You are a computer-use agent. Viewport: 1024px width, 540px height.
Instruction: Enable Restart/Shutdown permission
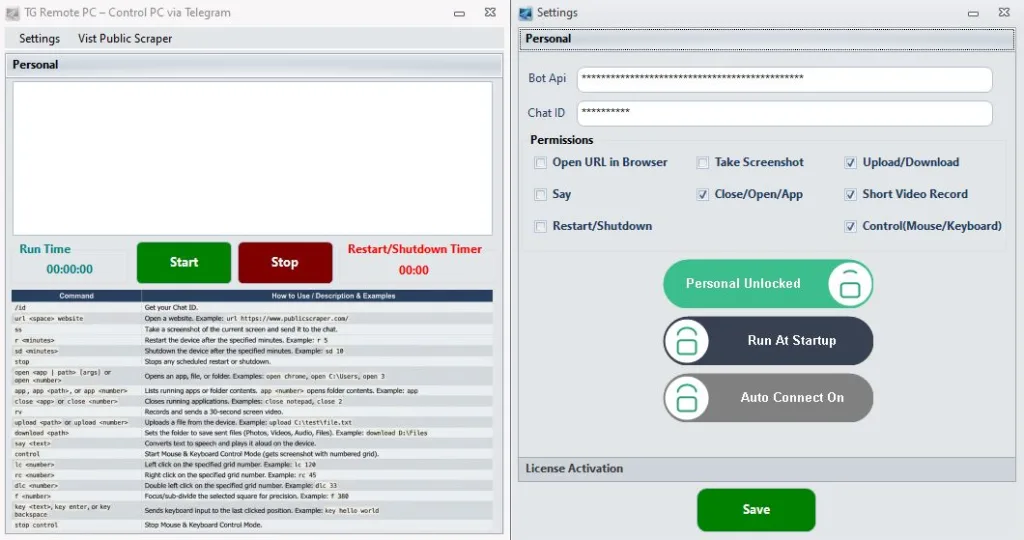click(540, 227)
